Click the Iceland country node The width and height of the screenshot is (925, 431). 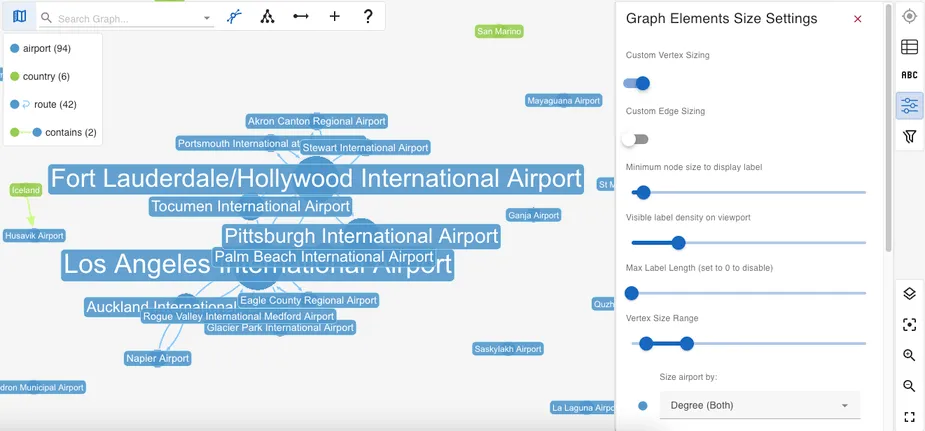click(x=26, y=190)
